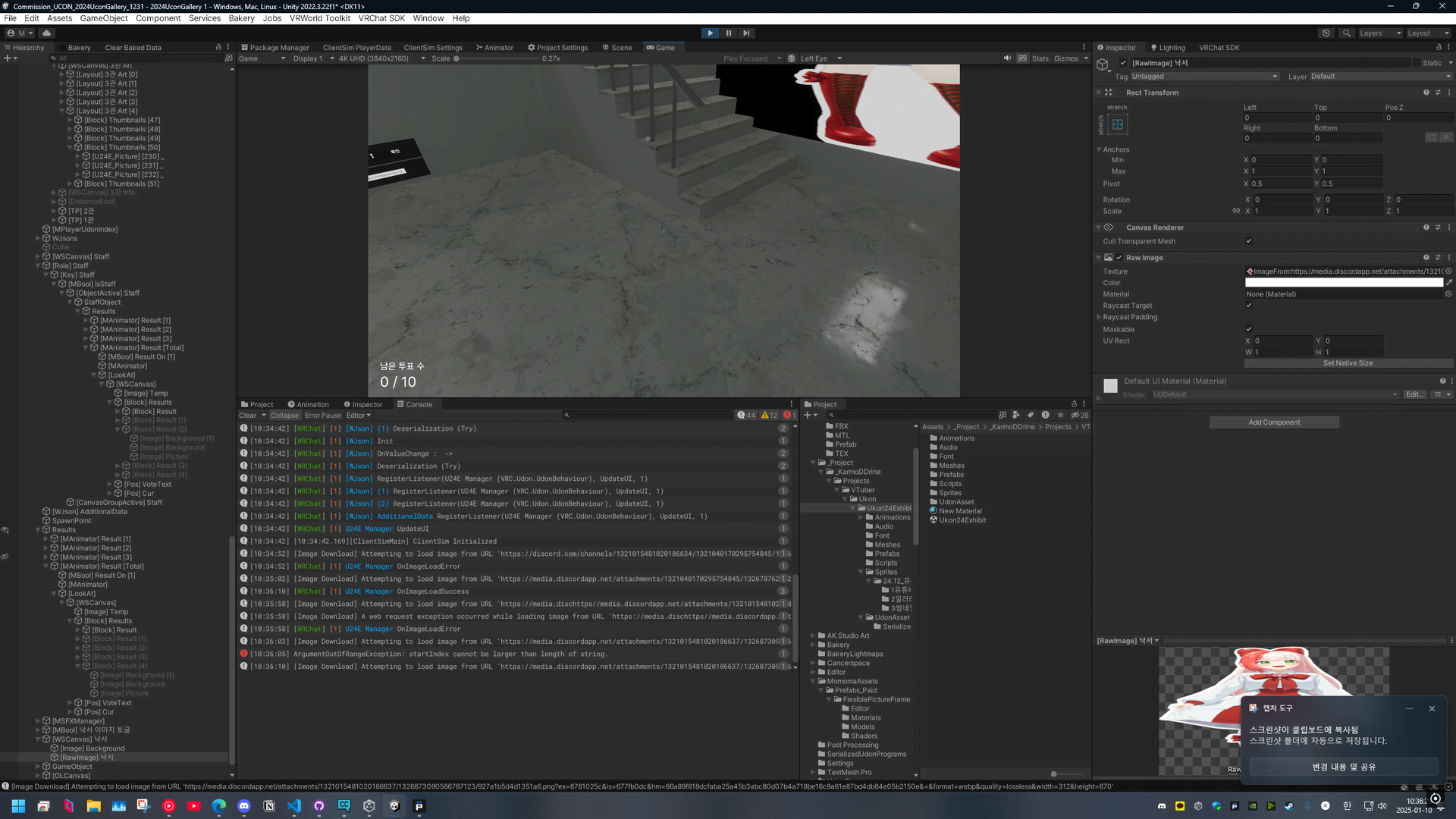
Task: Click Search by Label icon in Project
Action: (x=1031, y=416)
